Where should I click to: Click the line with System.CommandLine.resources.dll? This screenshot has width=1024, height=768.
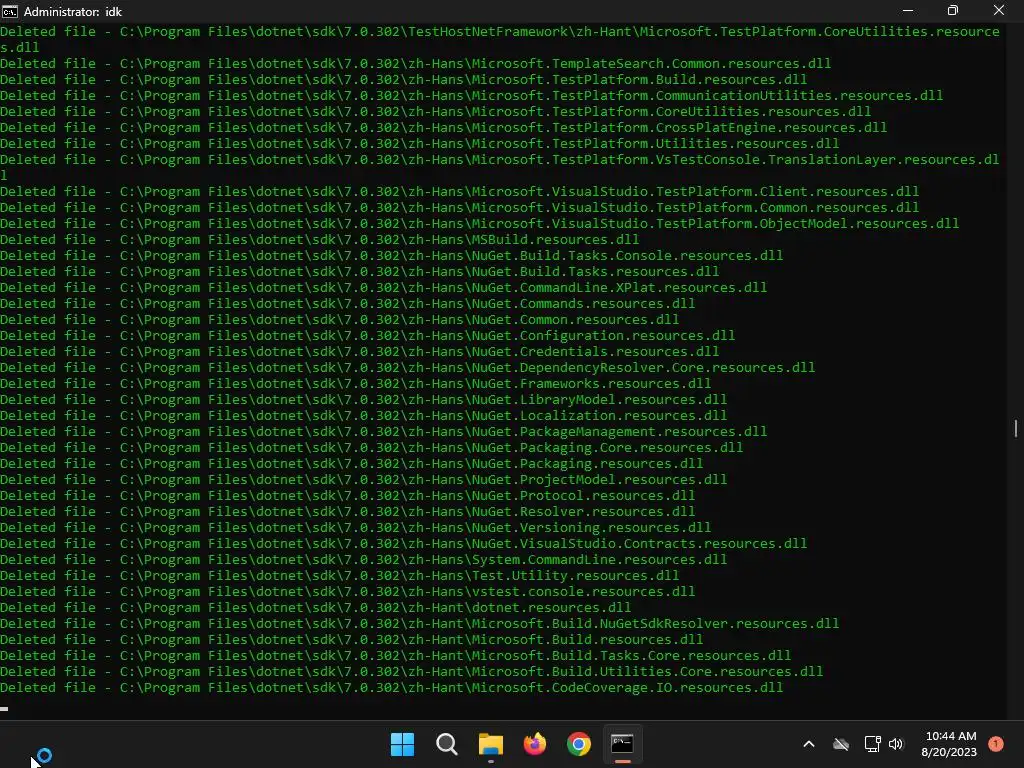(x=364, y=560)
